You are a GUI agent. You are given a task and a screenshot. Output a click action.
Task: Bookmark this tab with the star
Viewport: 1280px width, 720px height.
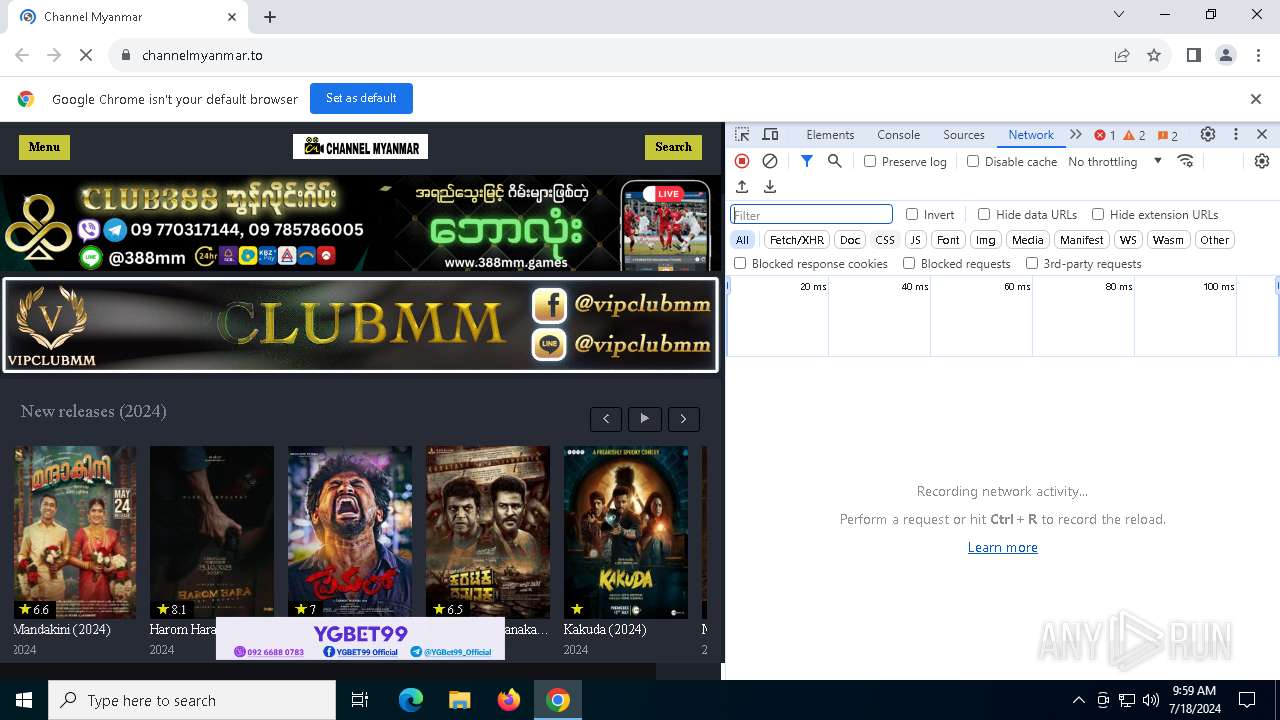point(1154,55)
